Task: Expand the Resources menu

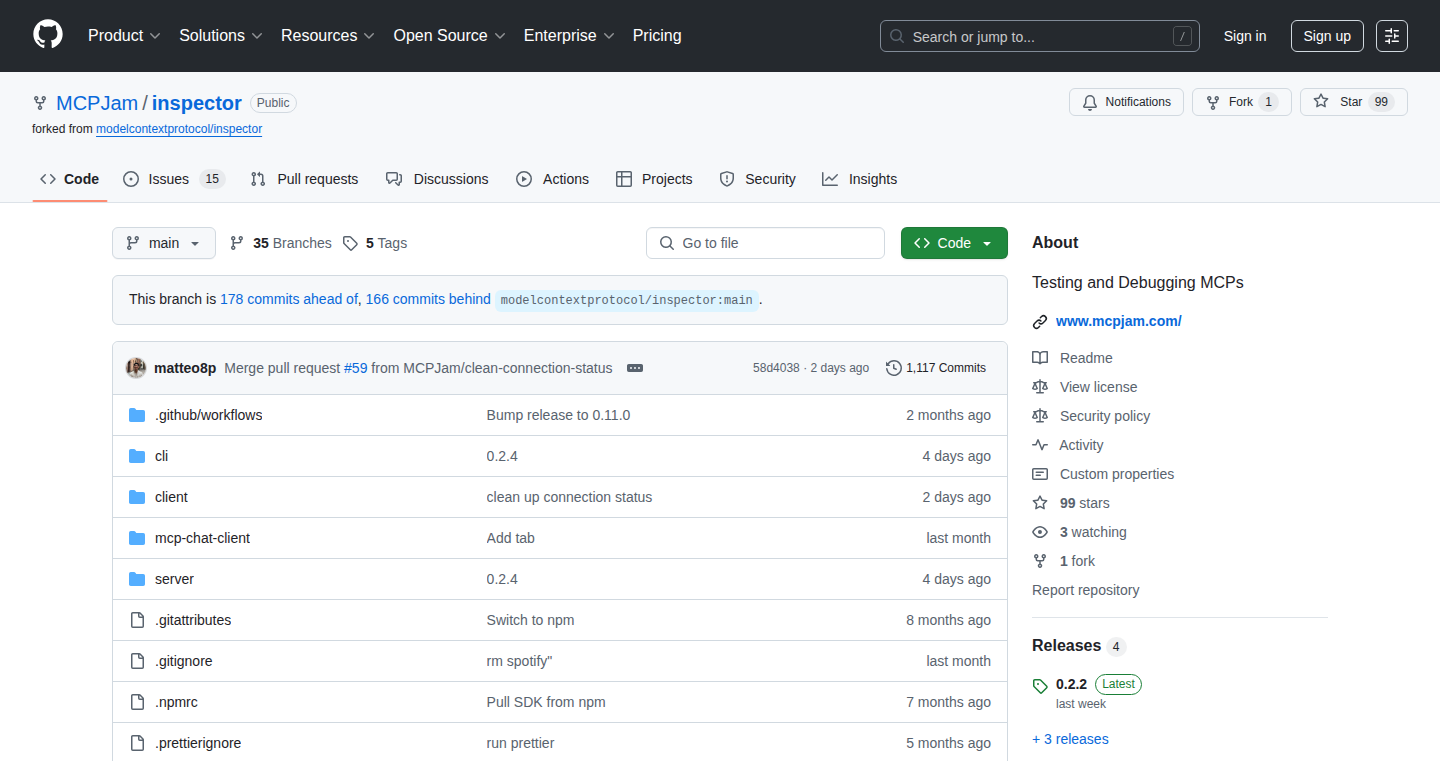Action: click(328, 36)
